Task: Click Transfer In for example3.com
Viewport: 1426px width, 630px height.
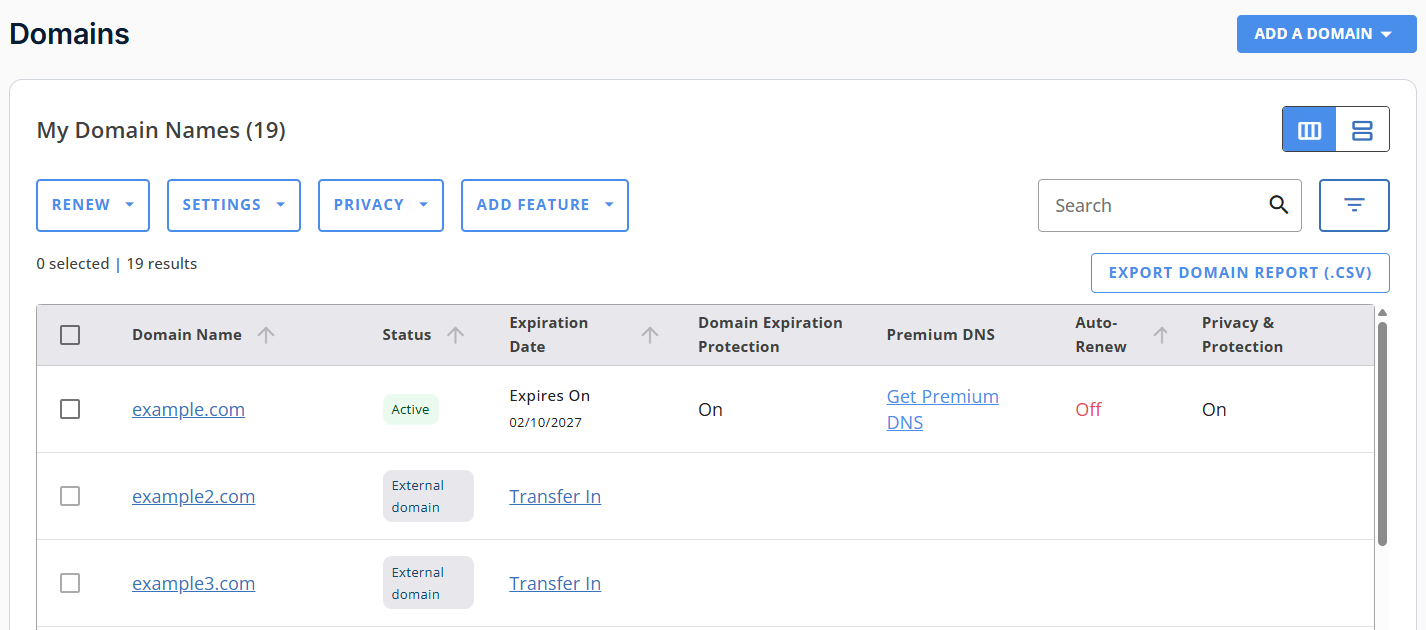Action: click(555, 584)
